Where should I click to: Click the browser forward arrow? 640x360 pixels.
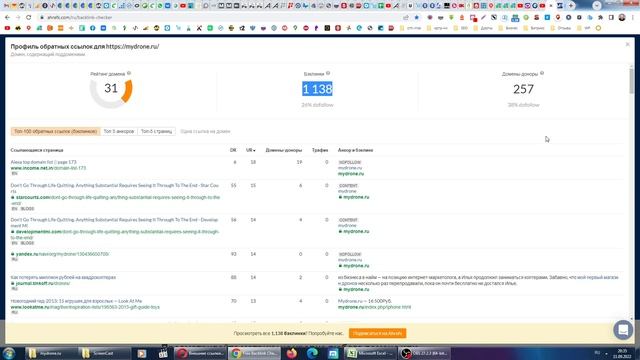18,18
